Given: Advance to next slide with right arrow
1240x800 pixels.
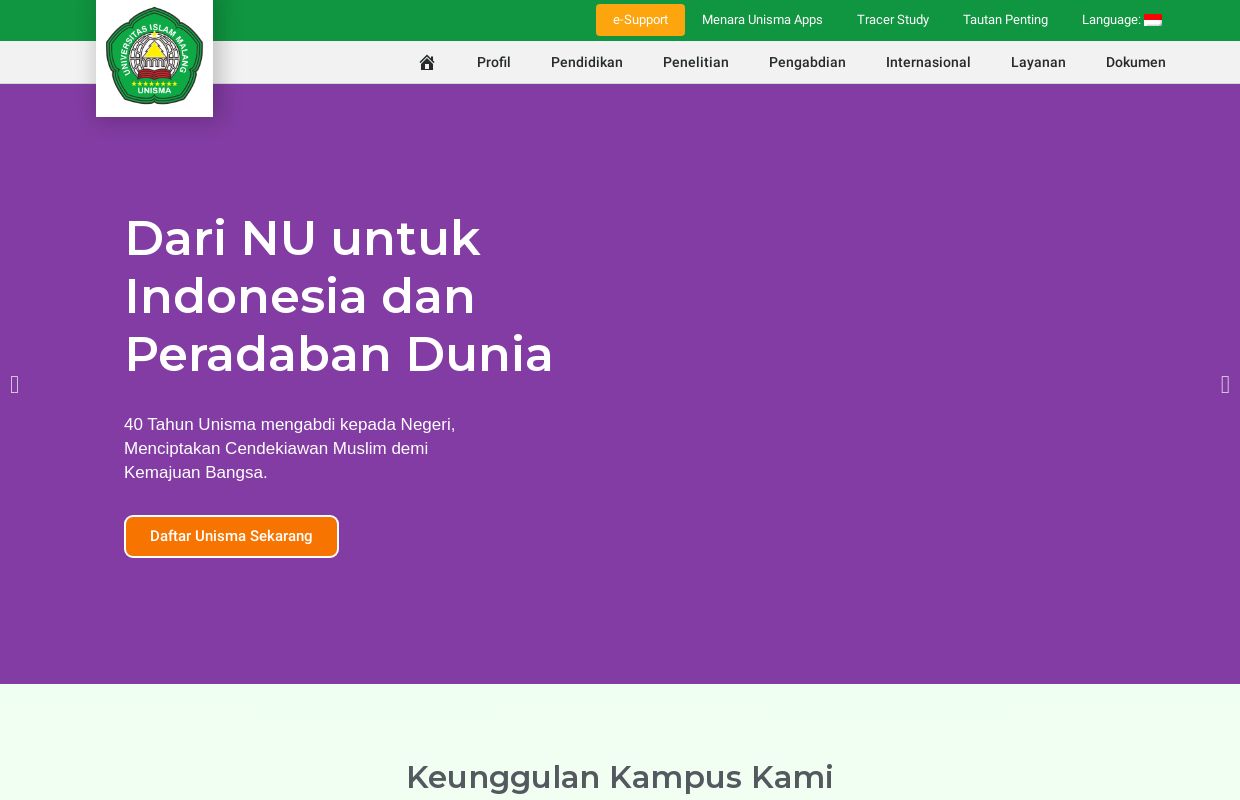Looking at the screenshot, I should click(x=1225, y=384).
